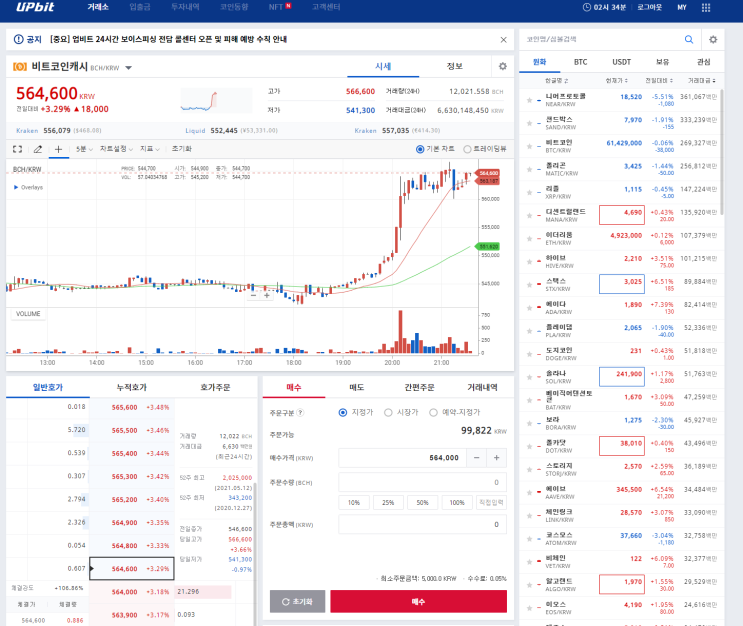Switch to the 매도 sell tab
Image resolution: width=743 pixels, height=626 pixels.
pyautogui.click(x=356, y=388)
